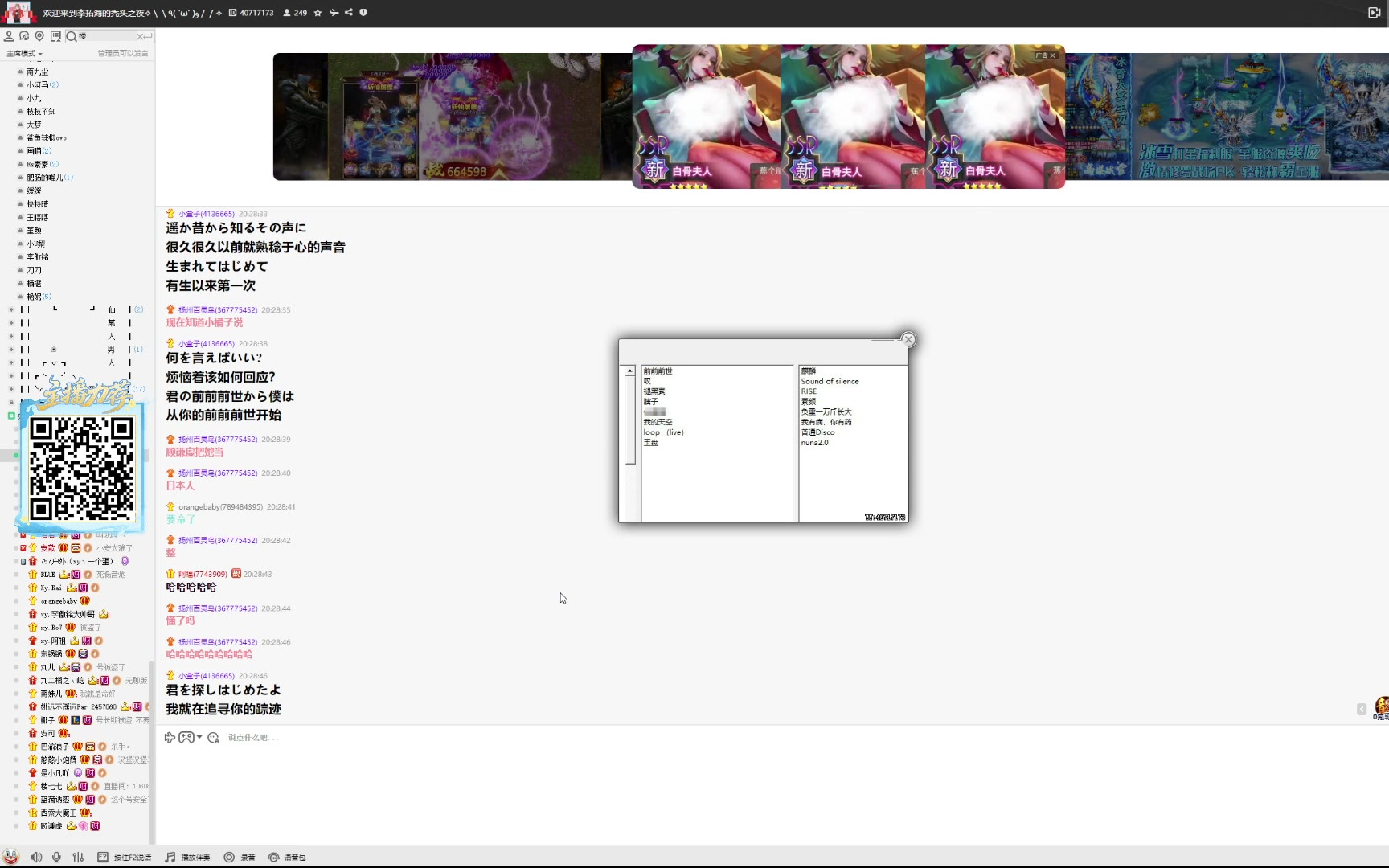This screenshot has height=868, width=1389.
Task: Click the 播放伴奏 play accompaniment button
Action: click(x=187, y=858)
